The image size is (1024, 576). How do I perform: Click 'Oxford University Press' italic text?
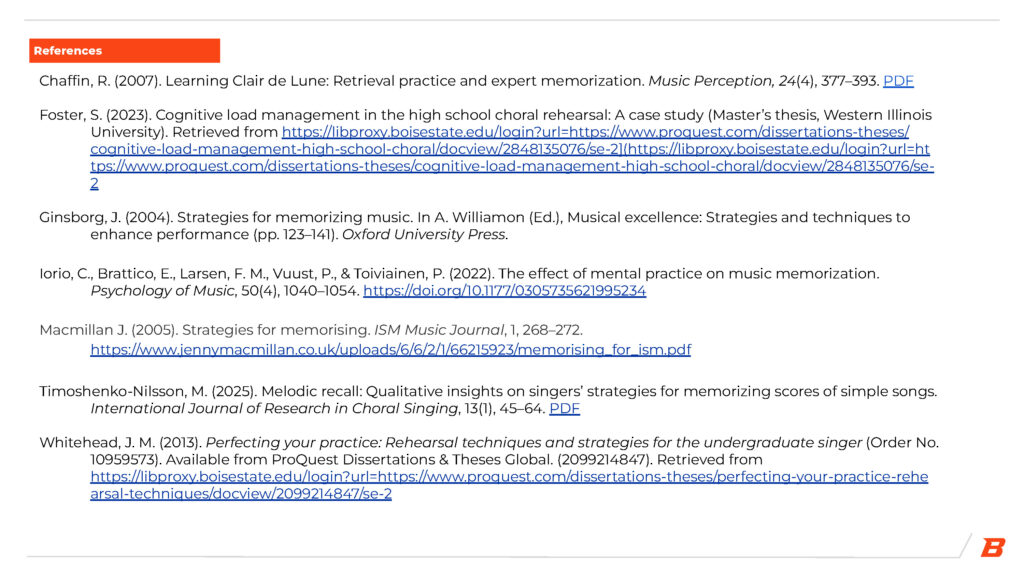click(x=425, y=235)
